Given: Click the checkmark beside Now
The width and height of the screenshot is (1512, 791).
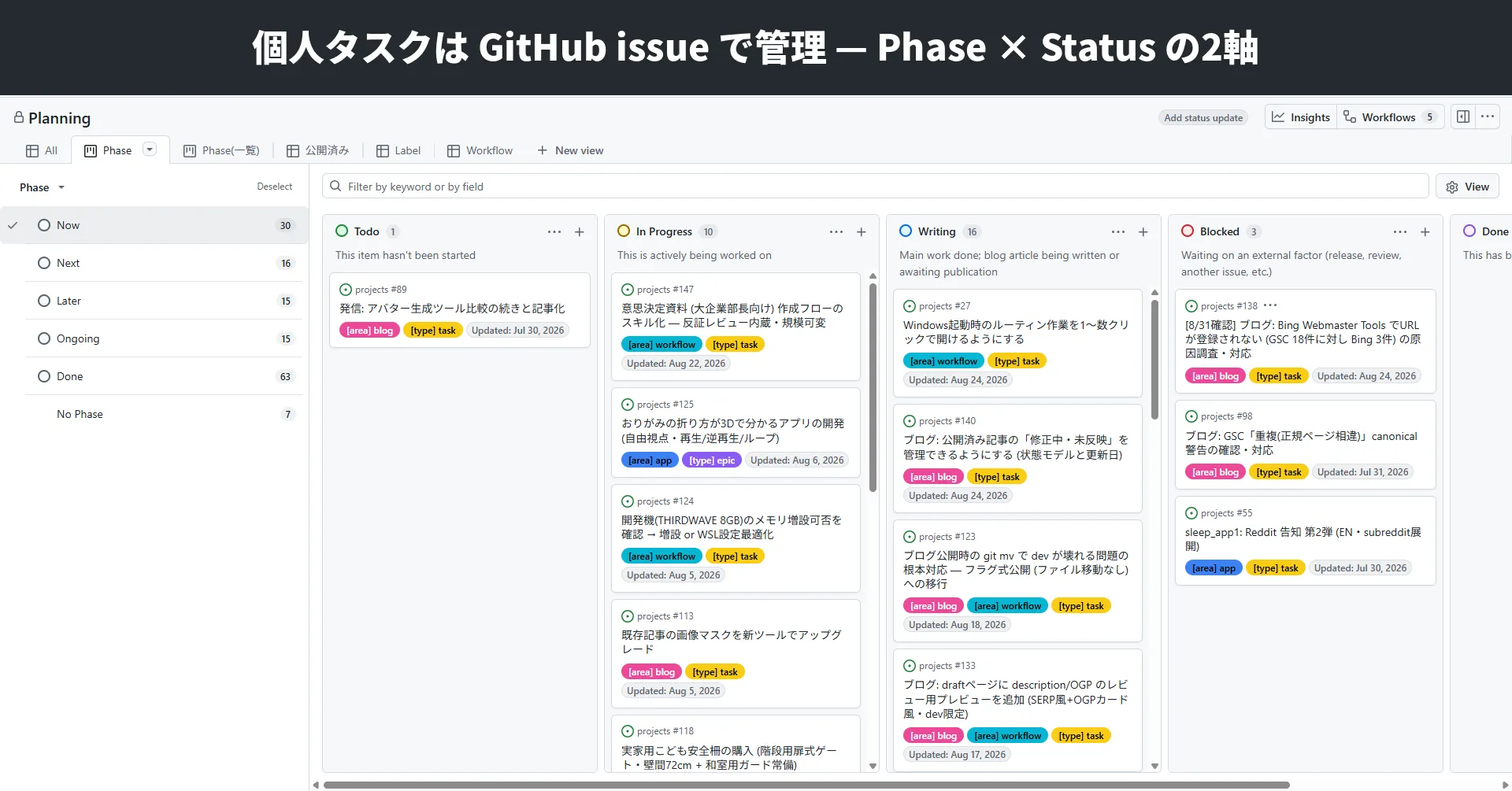Looking at the screenshot, I should 13,225.
